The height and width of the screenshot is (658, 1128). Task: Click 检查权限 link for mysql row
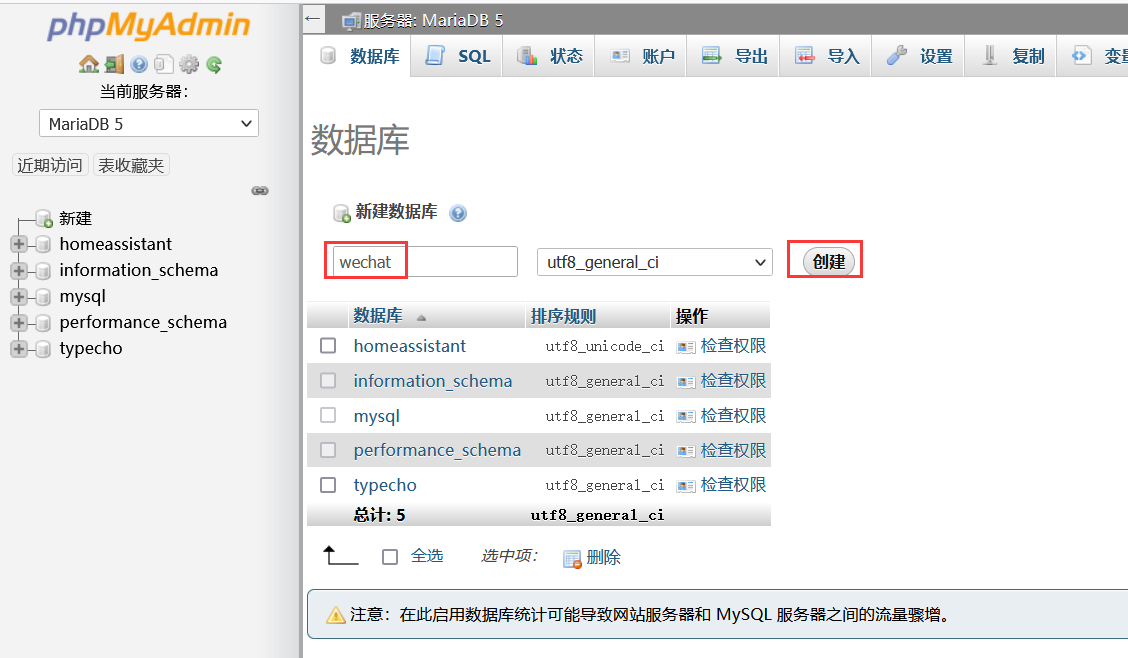click(x=733, y=415)
